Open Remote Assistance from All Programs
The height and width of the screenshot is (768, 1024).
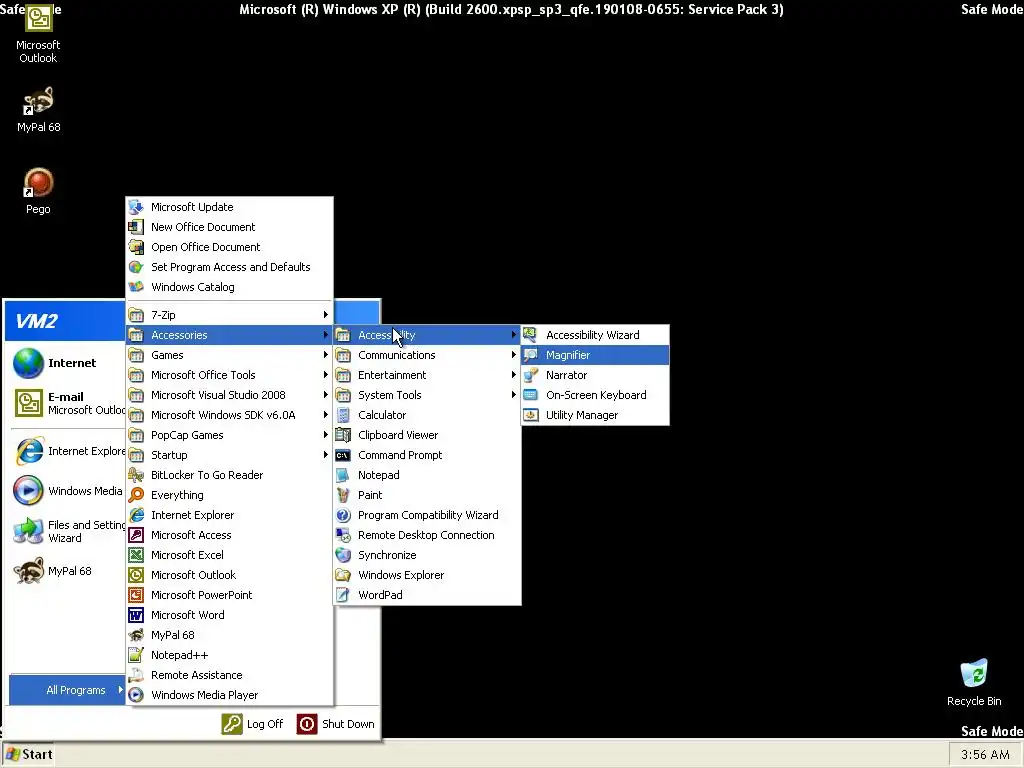coord(229,675)
